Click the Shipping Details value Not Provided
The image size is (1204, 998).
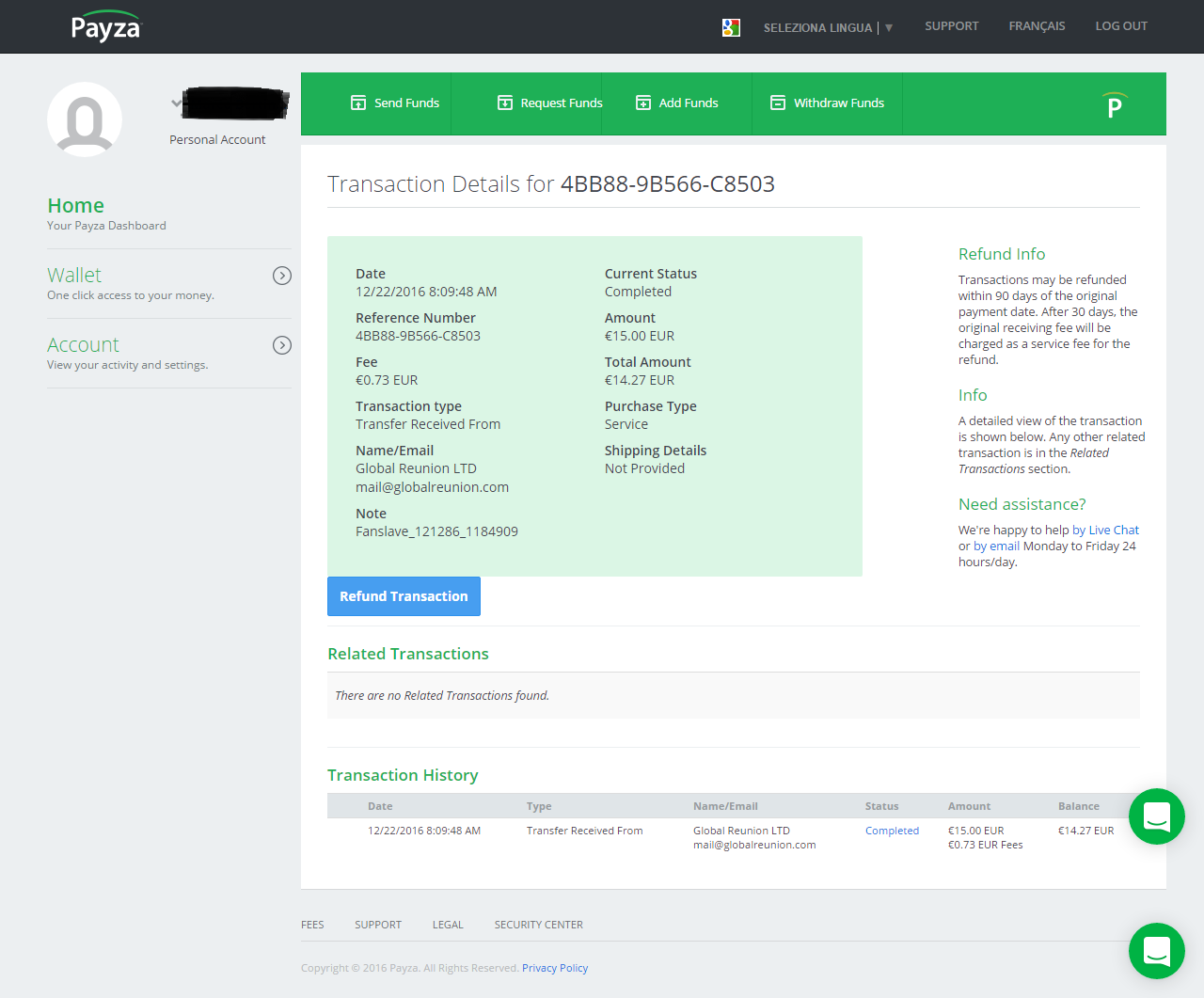click(644, 468)
